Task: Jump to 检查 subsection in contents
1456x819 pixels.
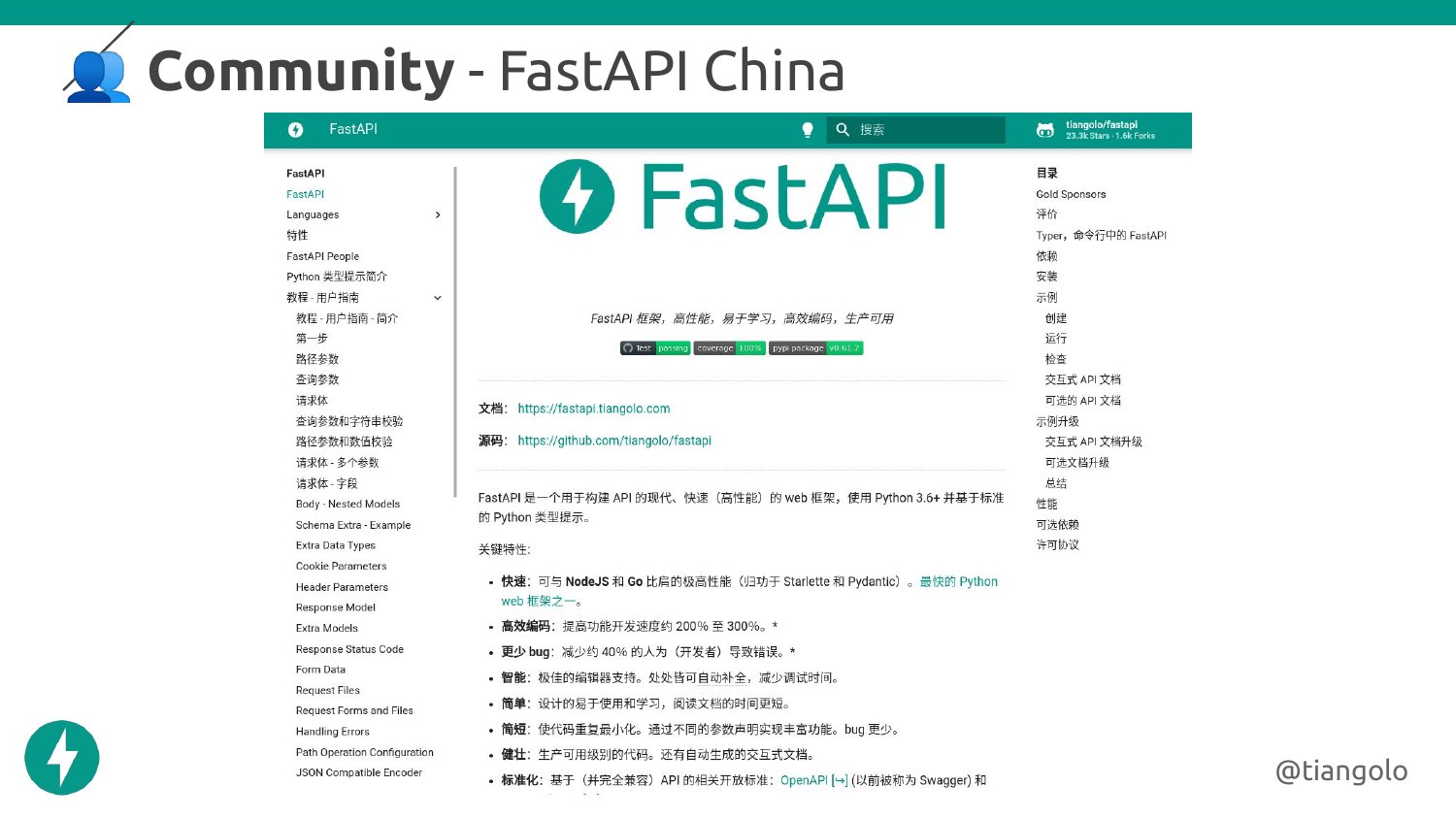Action: [x=1056, y=359]
